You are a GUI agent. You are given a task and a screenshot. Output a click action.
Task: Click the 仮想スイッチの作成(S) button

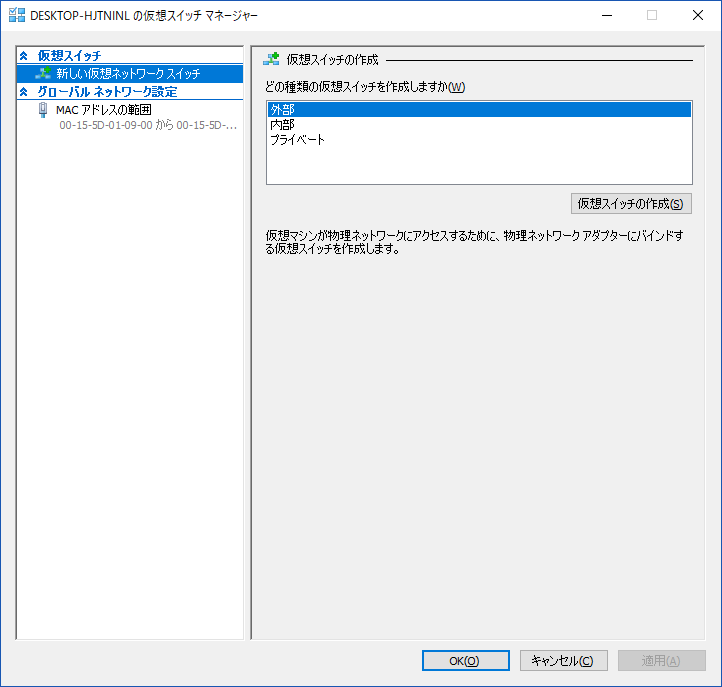tap(631, 204)
